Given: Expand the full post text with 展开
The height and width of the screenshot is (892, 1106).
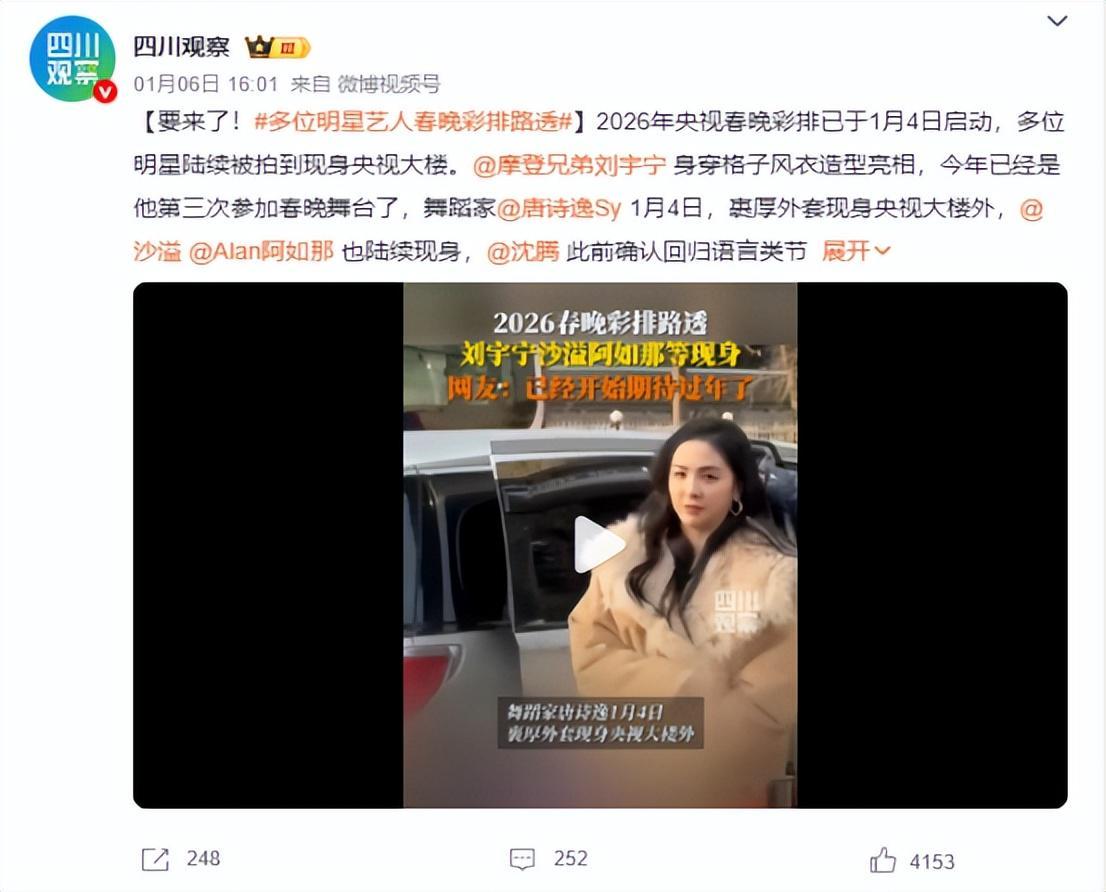Looking at the screenshot, I should tap(856, 251).
